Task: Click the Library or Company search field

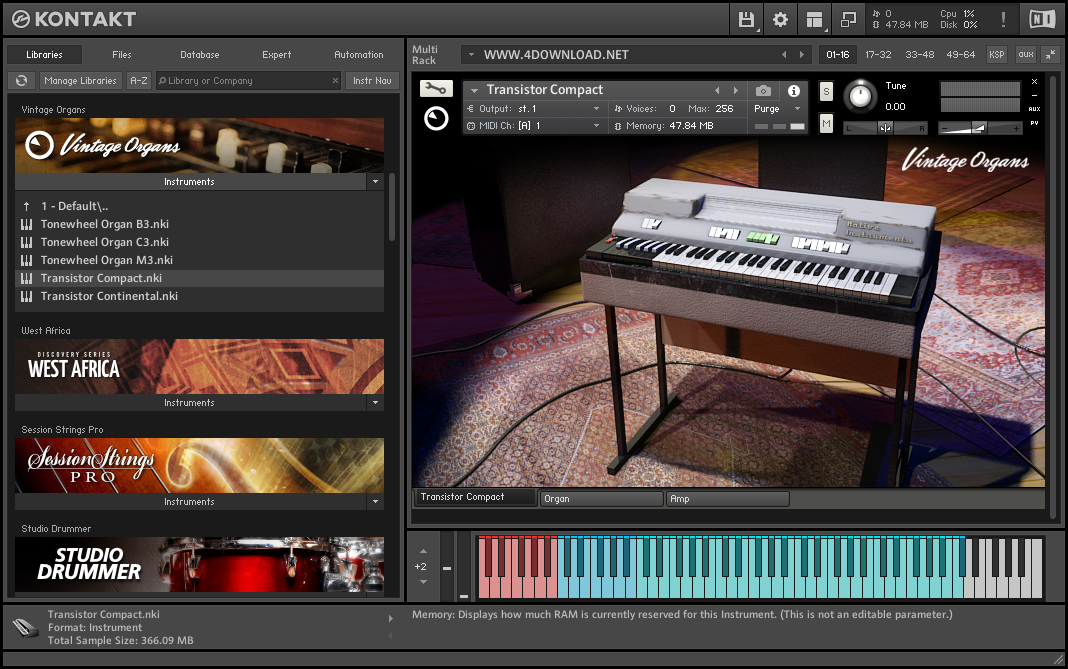Action: coord(249,80)
